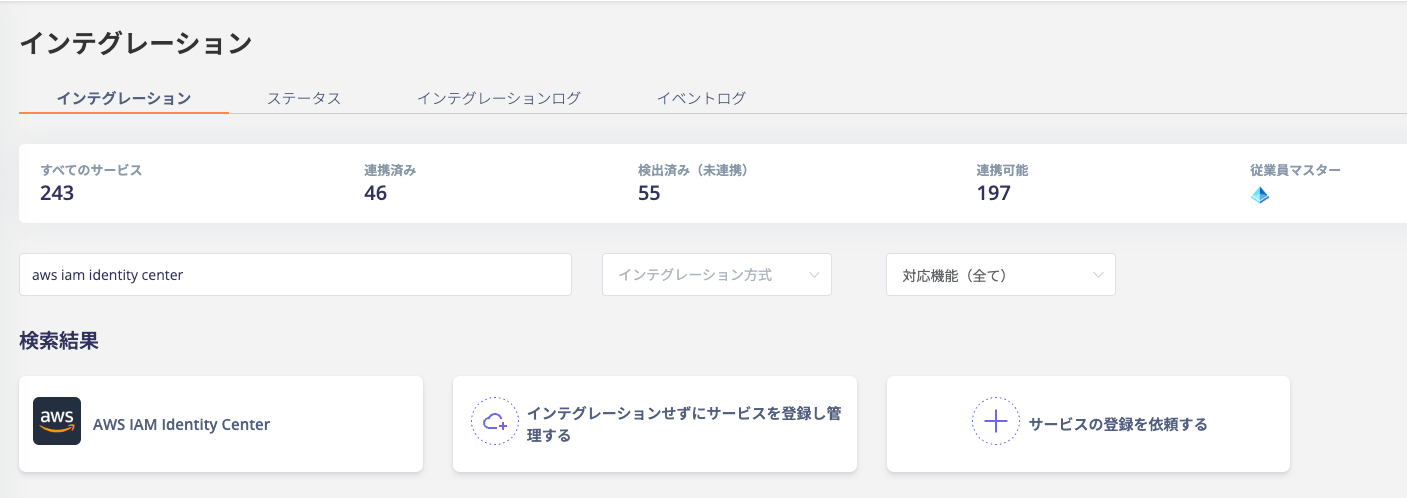Open the イベントログ tab
This screenshot has height=498, width=1407.
701,98
